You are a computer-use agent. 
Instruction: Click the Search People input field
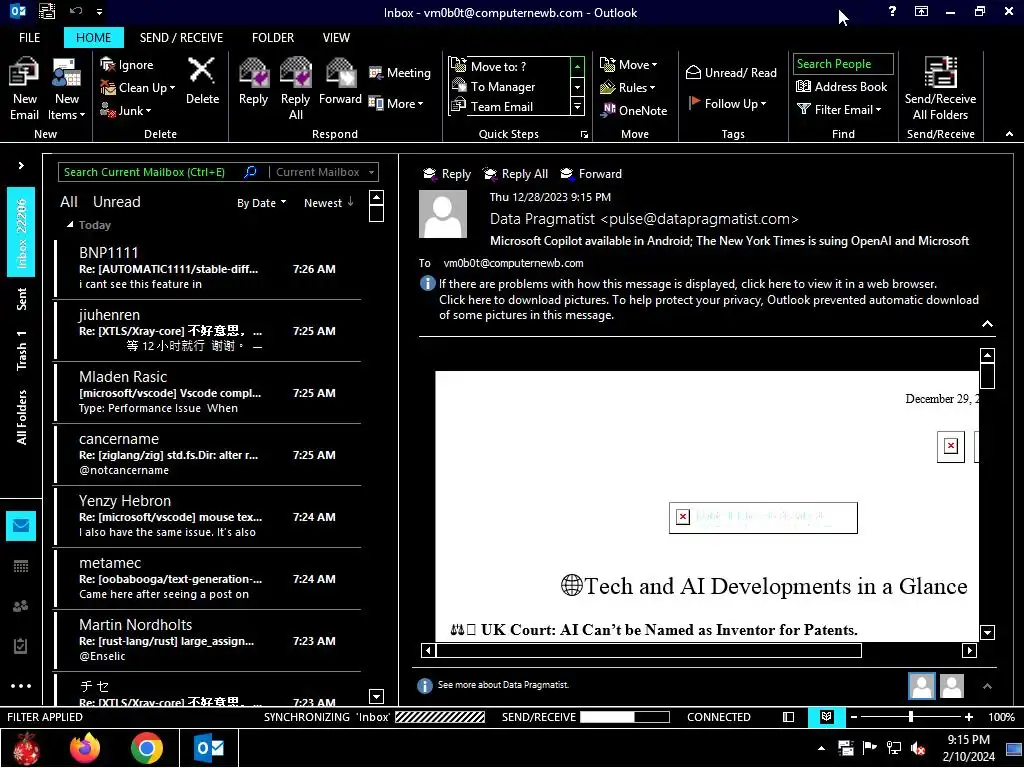[842, 63]
